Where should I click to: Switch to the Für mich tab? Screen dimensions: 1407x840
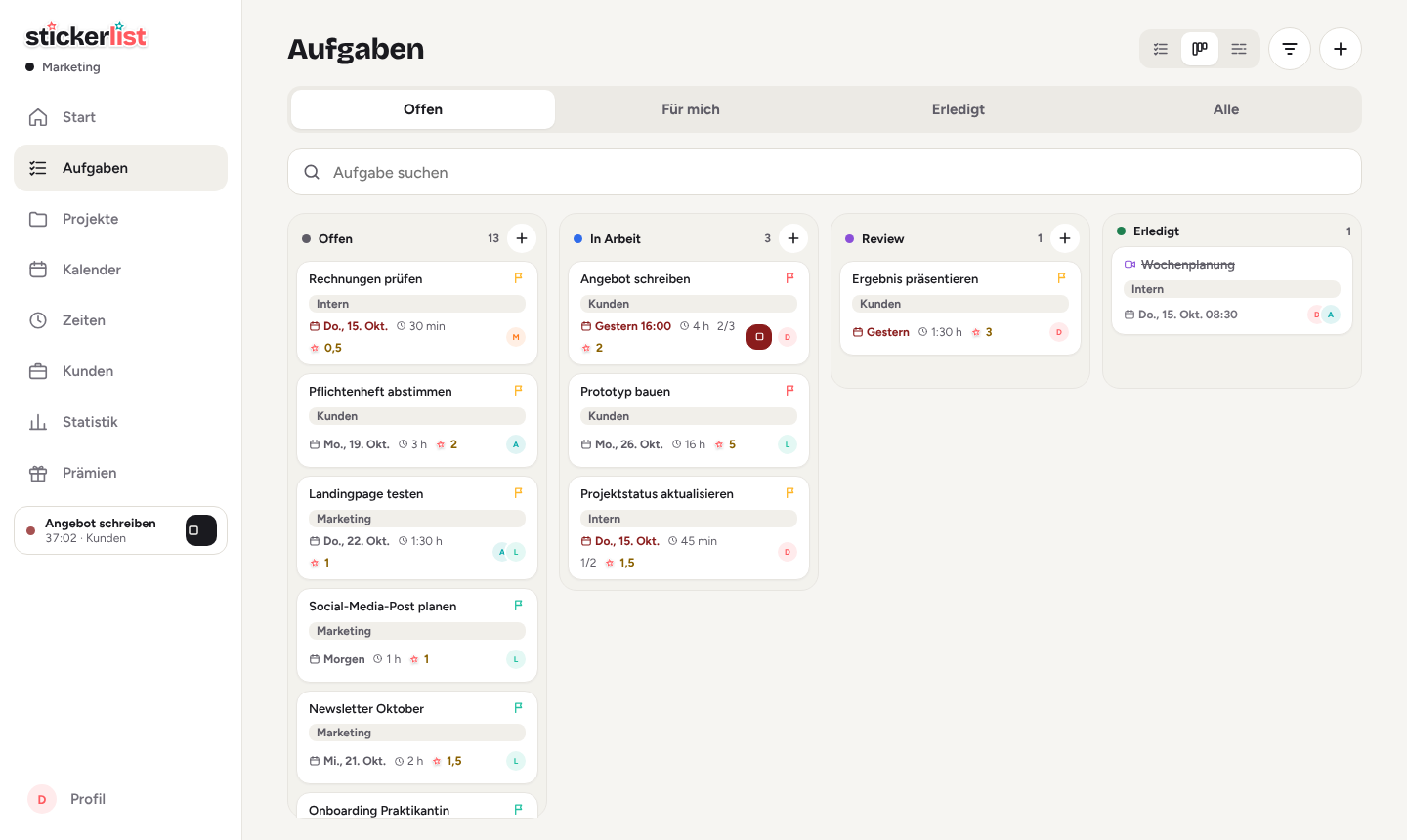click(x=691, y=109)
